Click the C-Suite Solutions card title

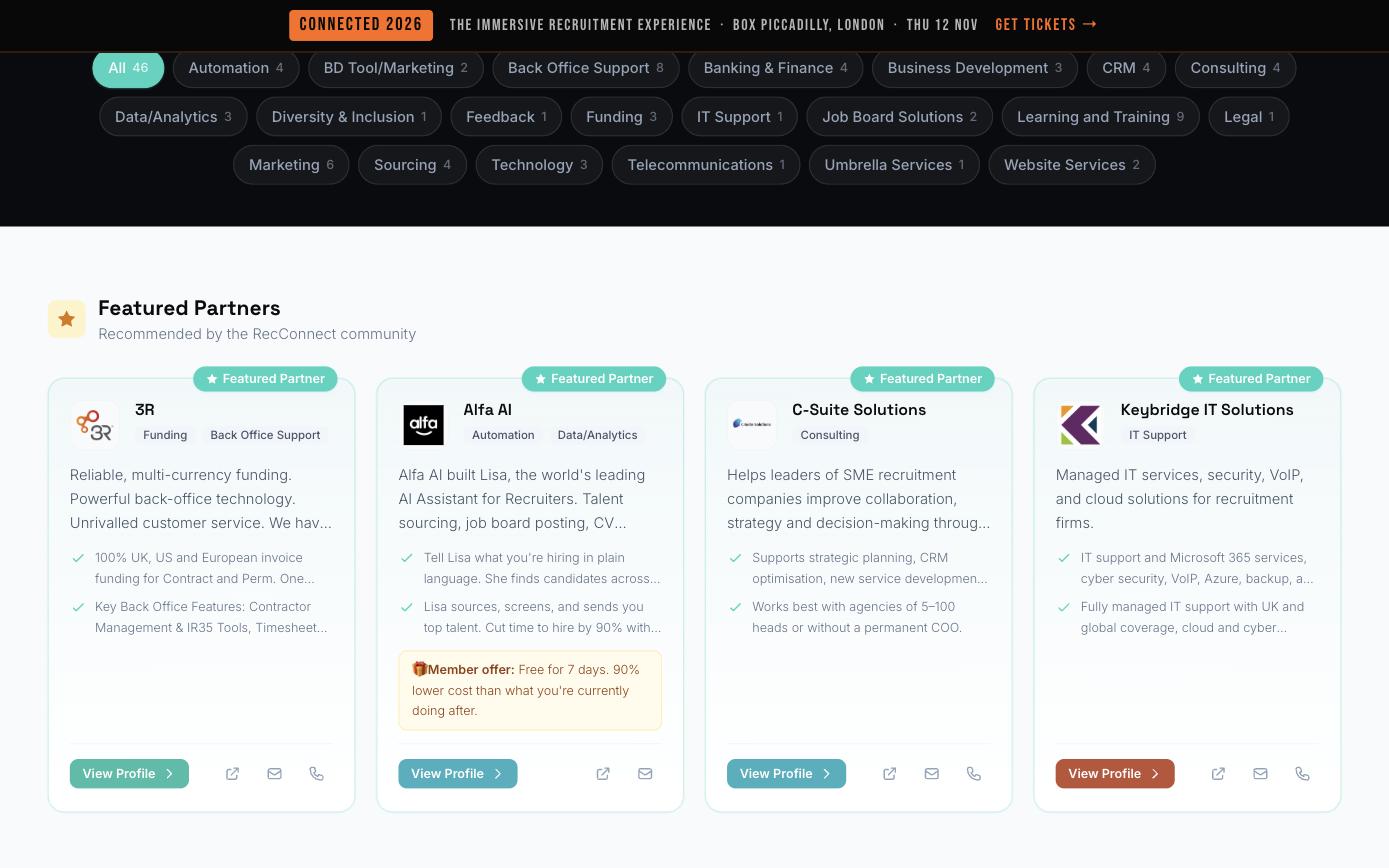click(859, 410)
